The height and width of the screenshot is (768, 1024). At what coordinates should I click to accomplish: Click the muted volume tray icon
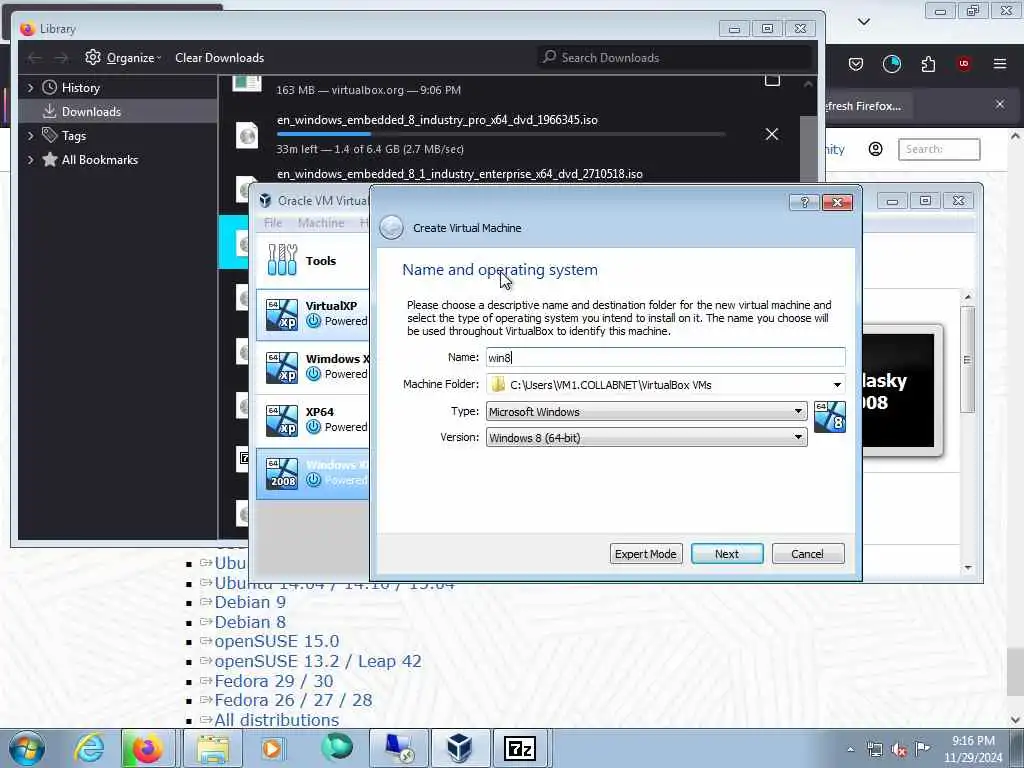(x=899, y=750)
